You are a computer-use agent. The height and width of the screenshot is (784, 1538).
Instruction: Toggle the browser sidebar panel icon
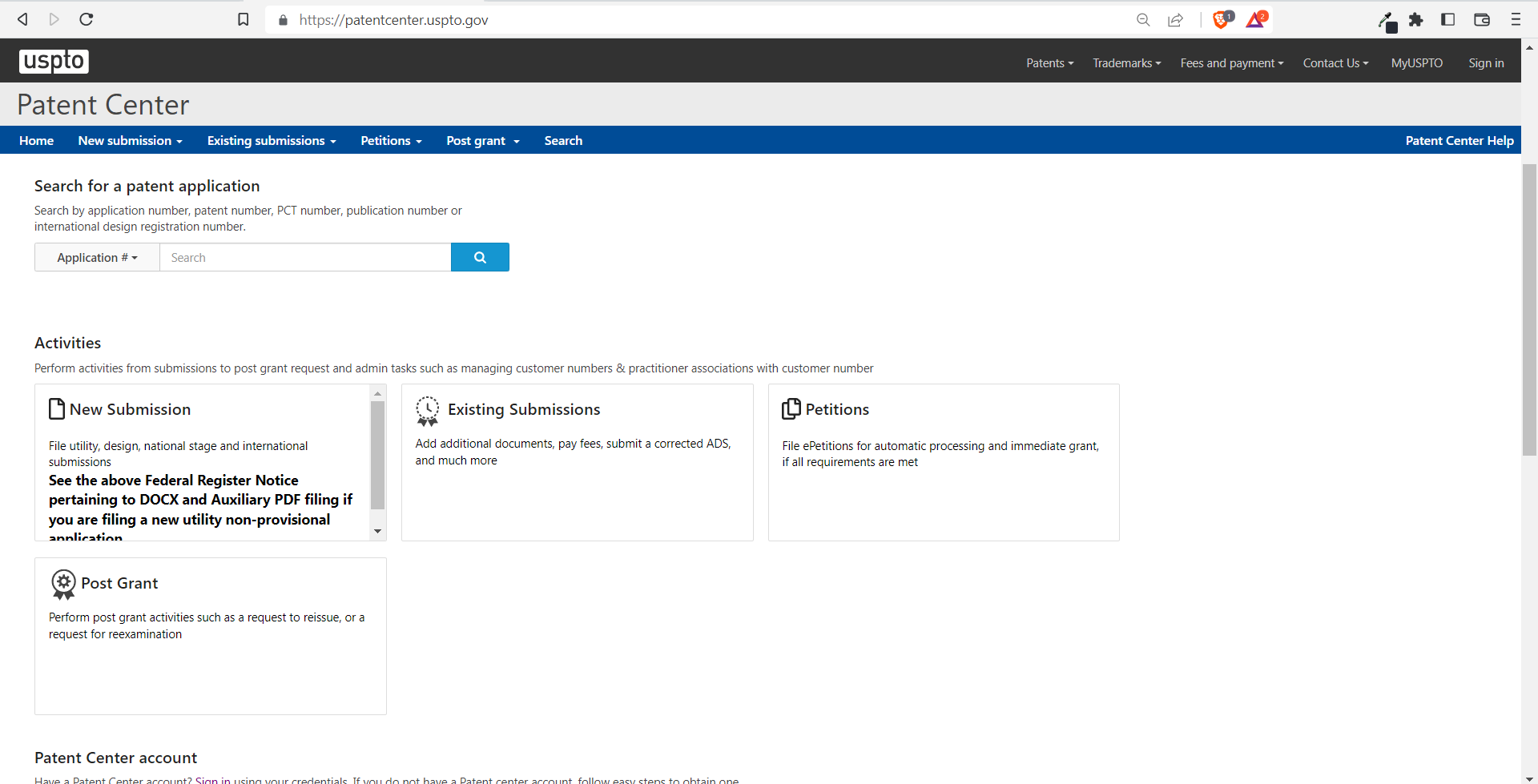(1447, 19)
